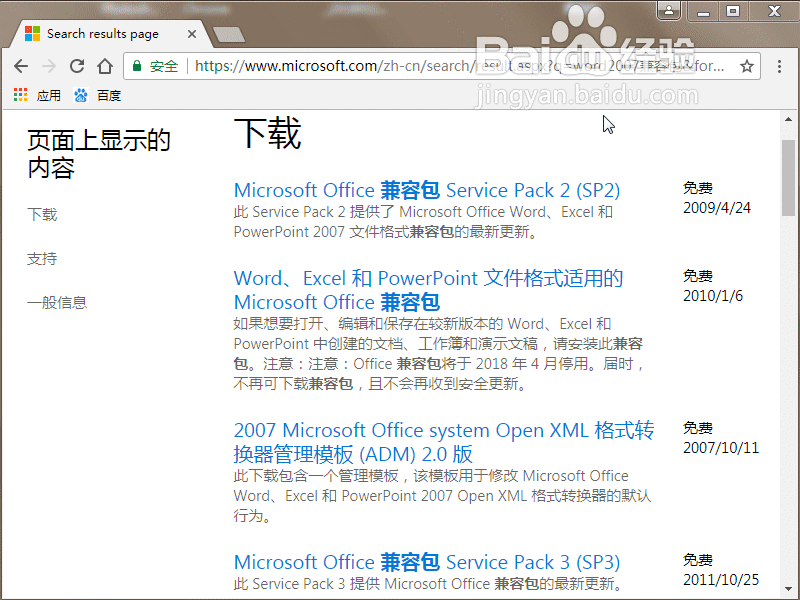Open 2007 Office system Open XML 格式转换器管理模板 link
This screenshot has height=600, width=800.
click(444, 442)
